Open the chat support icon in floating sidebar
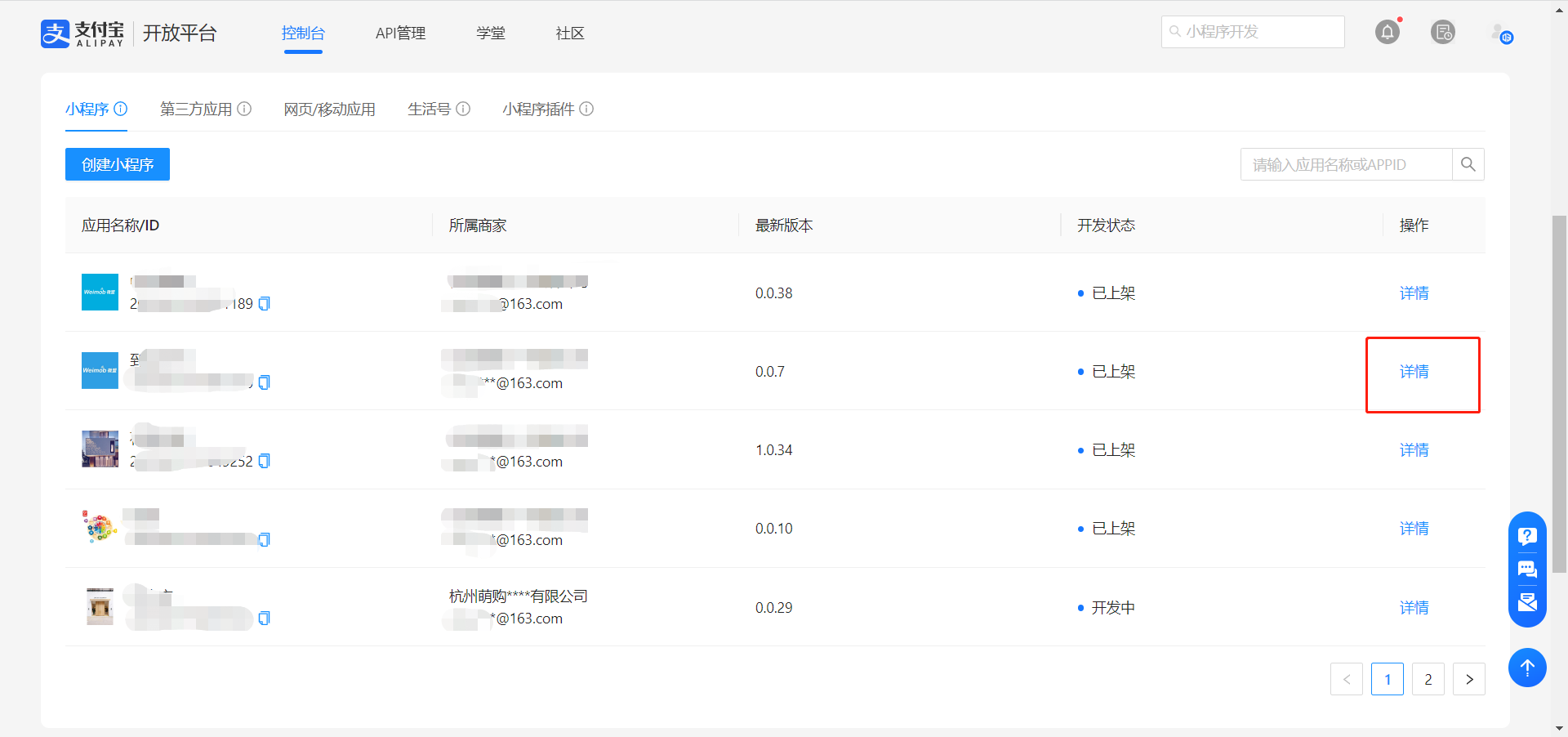This screenshot has height=737, width=1568. (1527, 569)
